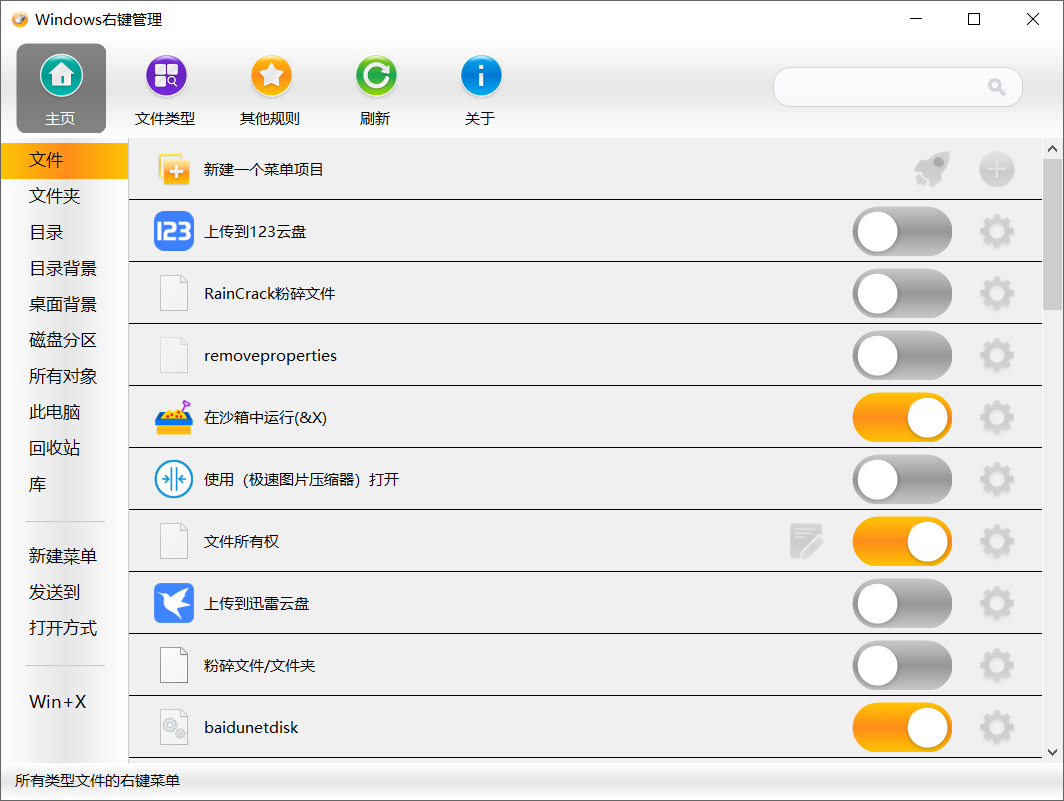
Task: Open the 关于 information panel
Action: 481,75
